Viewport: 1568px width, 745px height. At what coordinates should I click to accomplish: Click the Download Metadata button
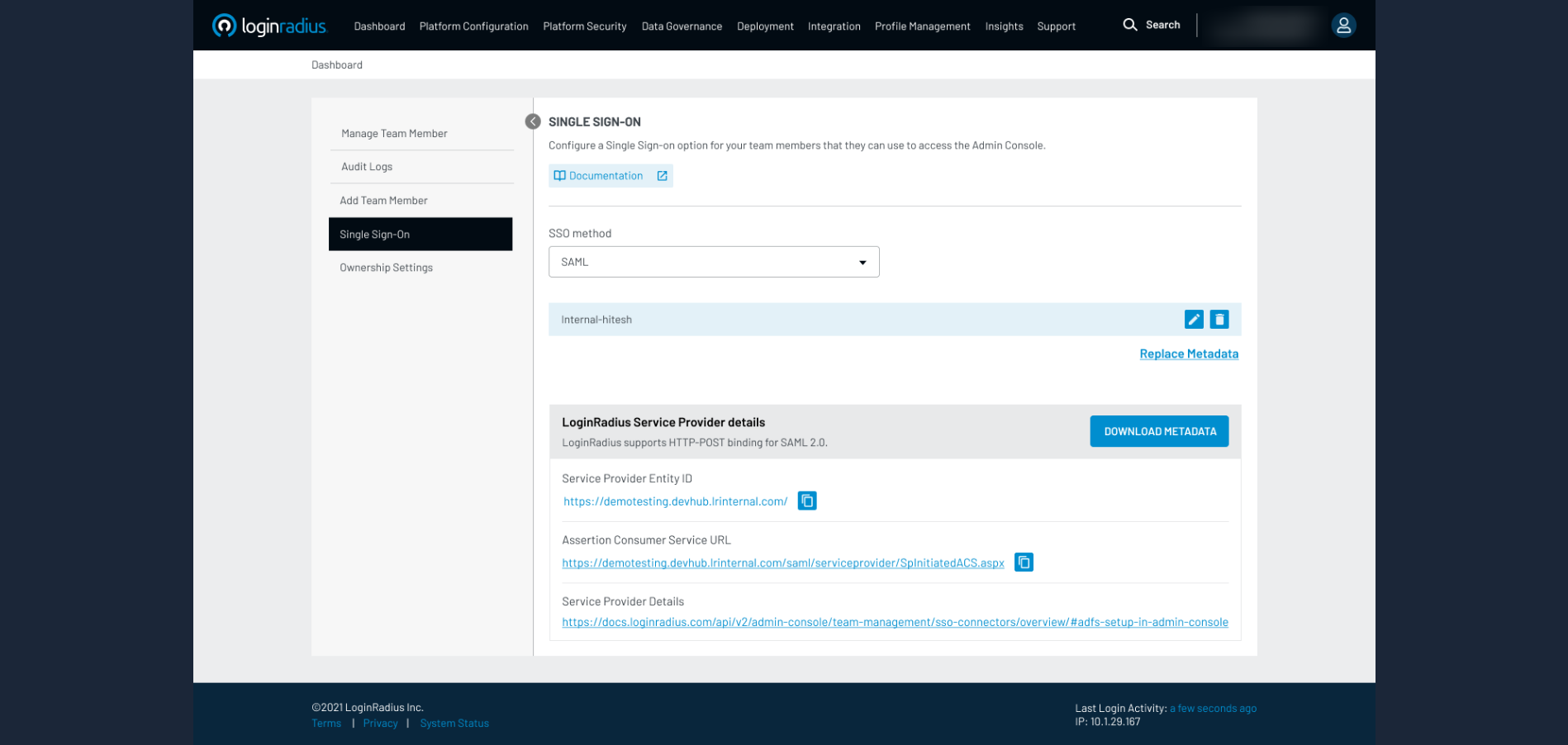1158,431
